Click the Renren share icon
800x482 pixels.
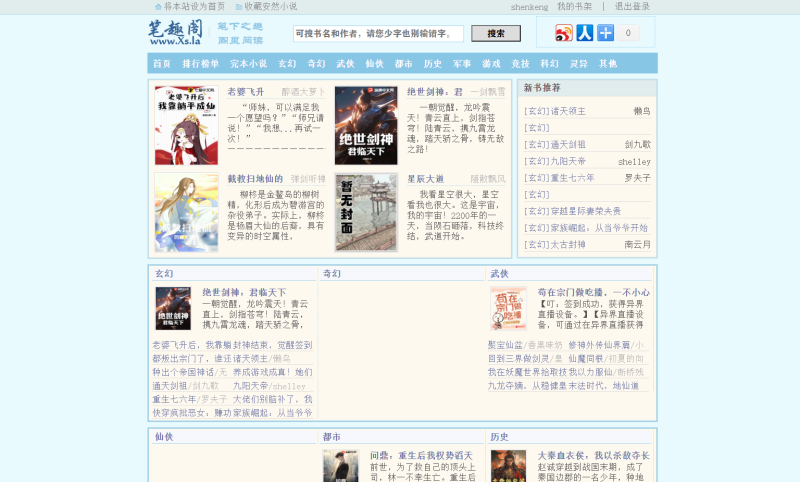(x=585, y=33)
